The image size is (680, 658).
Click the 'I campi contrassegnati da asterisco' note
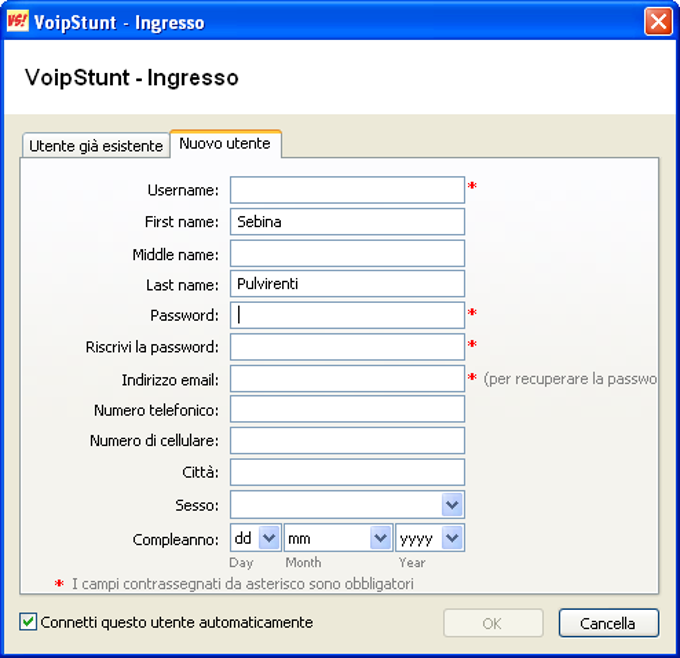tap(243, 584)
